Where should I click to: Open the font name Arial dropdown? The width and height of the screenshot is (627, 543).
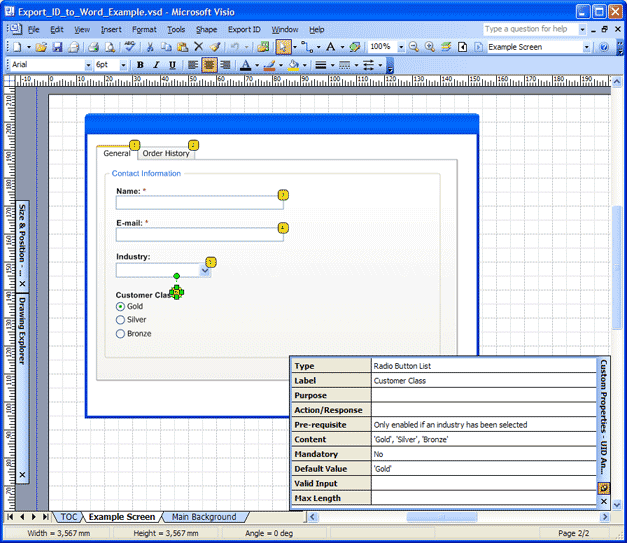[x=88, y=65]
